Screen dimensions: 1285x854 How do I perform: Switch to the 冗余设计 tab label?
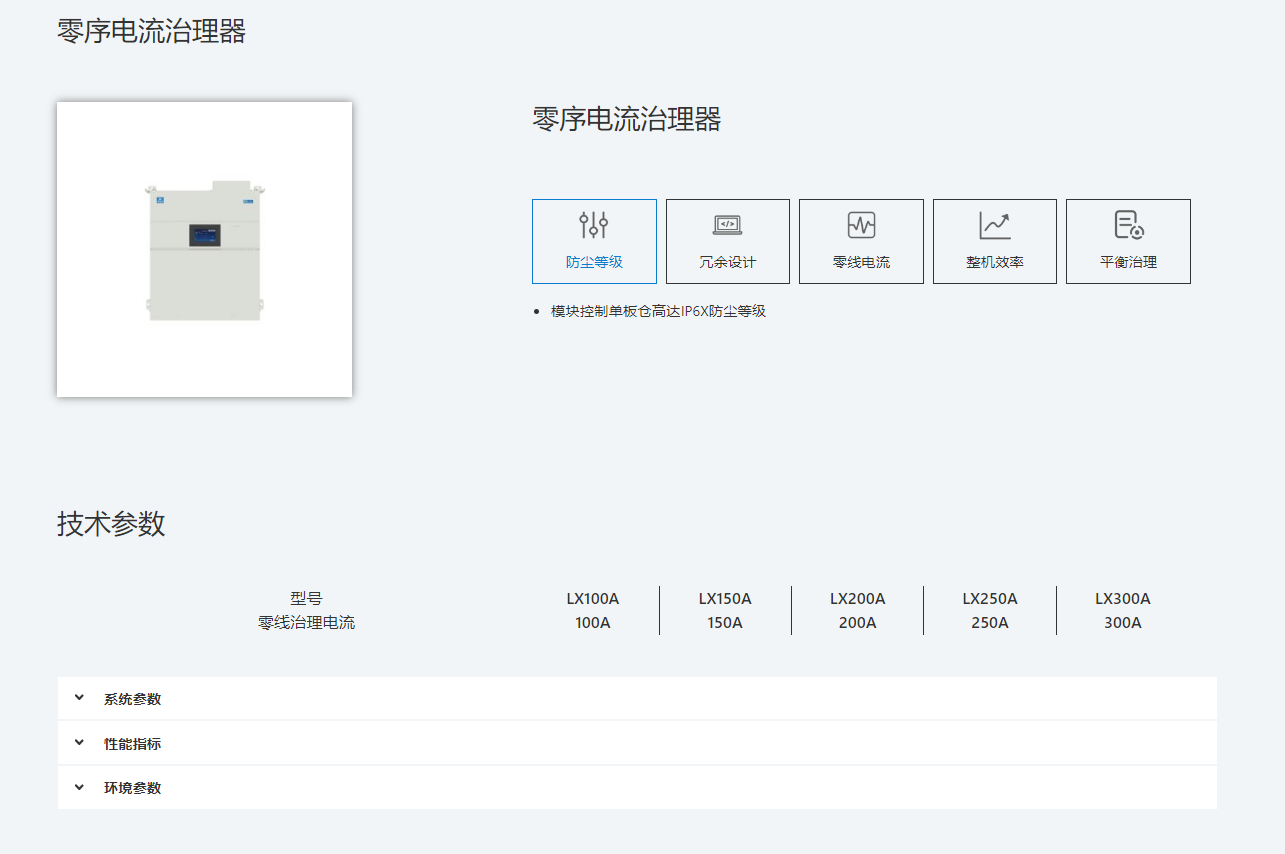click(x=727, y=262)
